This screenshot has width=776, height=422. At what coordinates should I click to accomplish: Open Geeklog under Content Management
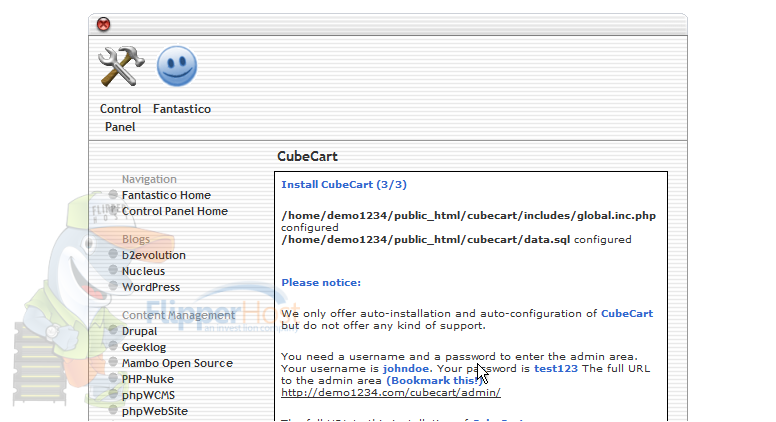tap(144, 347)
